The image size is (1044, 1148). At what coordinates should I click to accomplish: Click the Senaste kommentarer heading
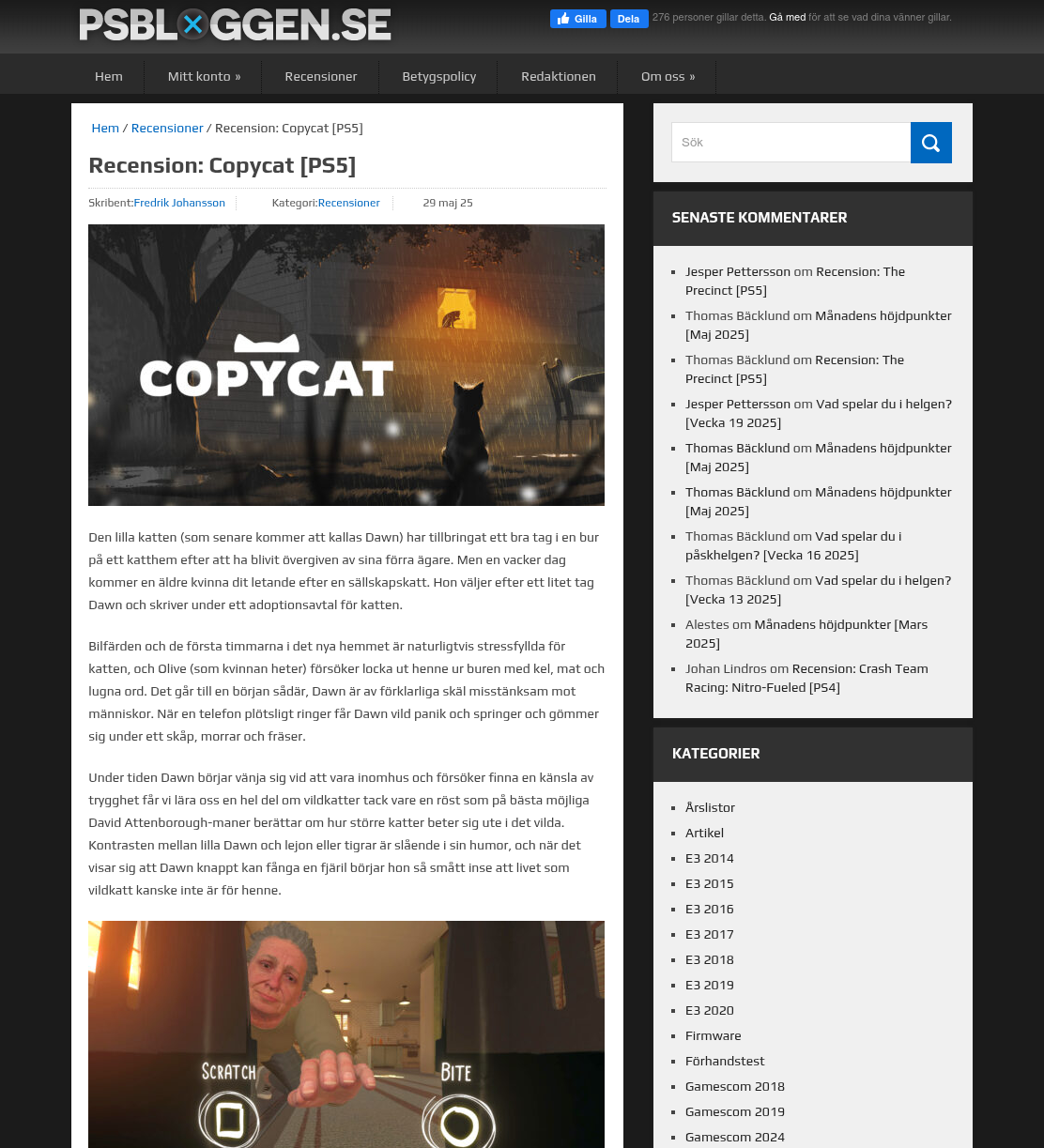760,218
